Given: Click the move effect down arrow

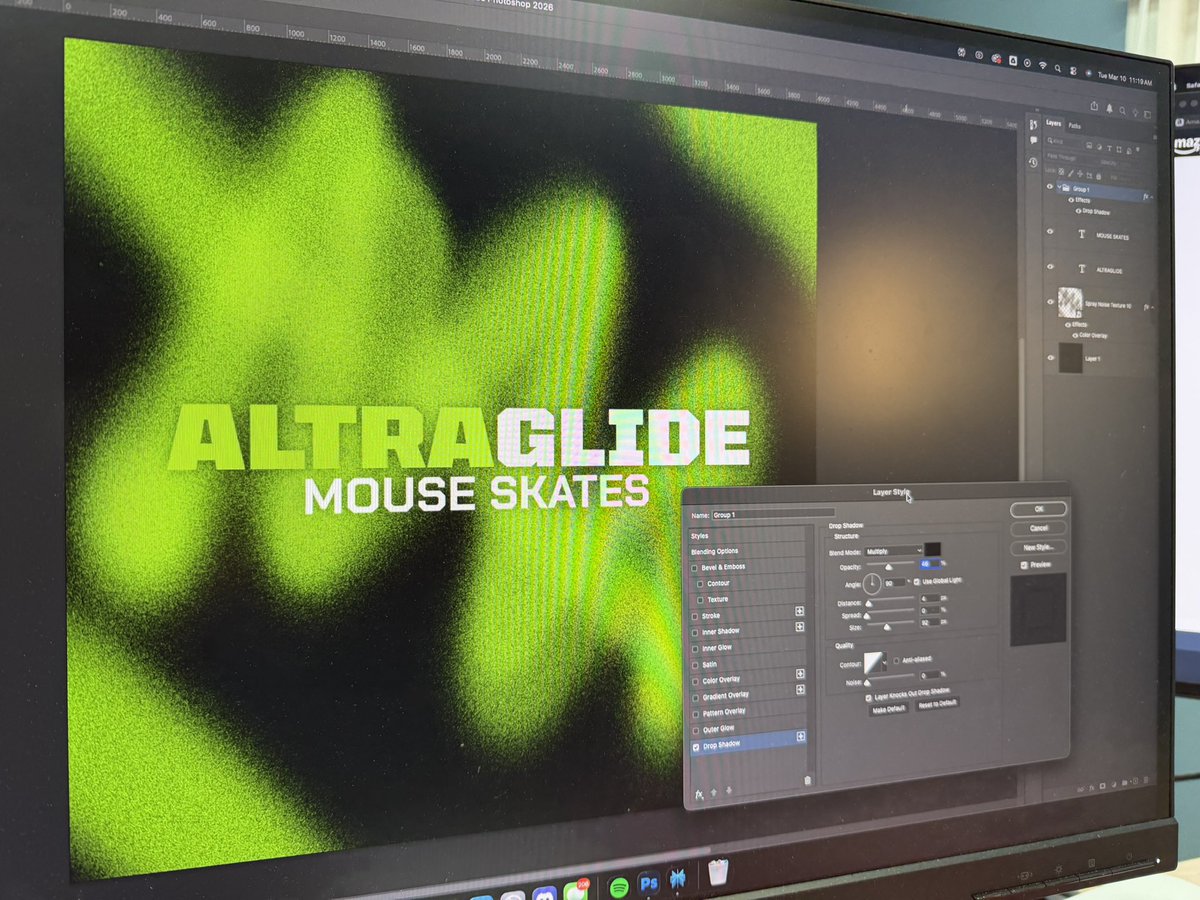Looking at the screenshot, I should (729, 790).
